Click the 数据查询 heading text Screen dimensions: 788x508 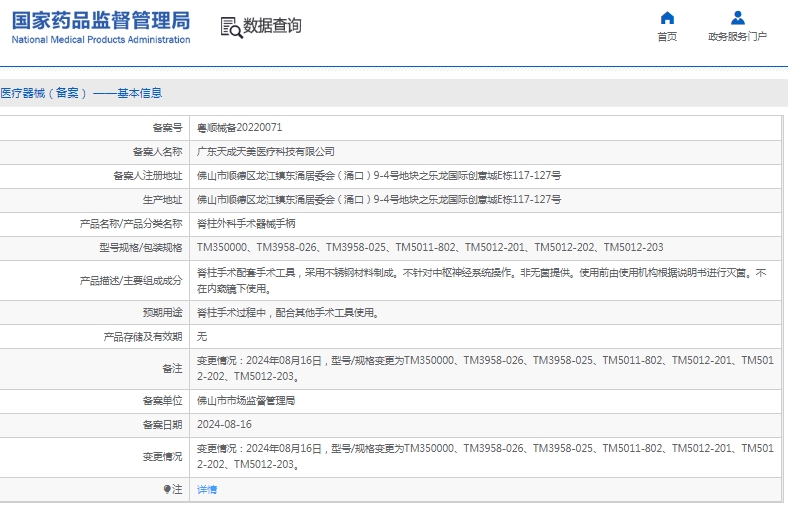pos(272,25)
